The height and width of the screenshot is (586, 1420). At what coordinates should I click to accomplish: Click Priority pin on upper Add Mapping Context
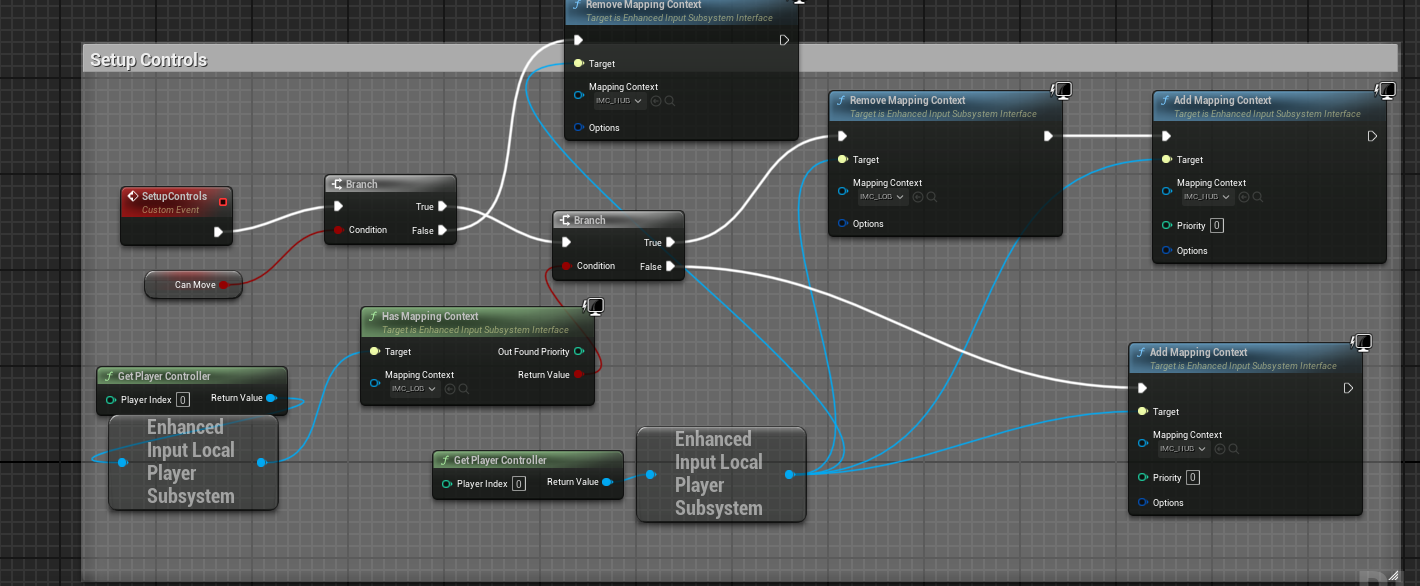pos(1166,225)
